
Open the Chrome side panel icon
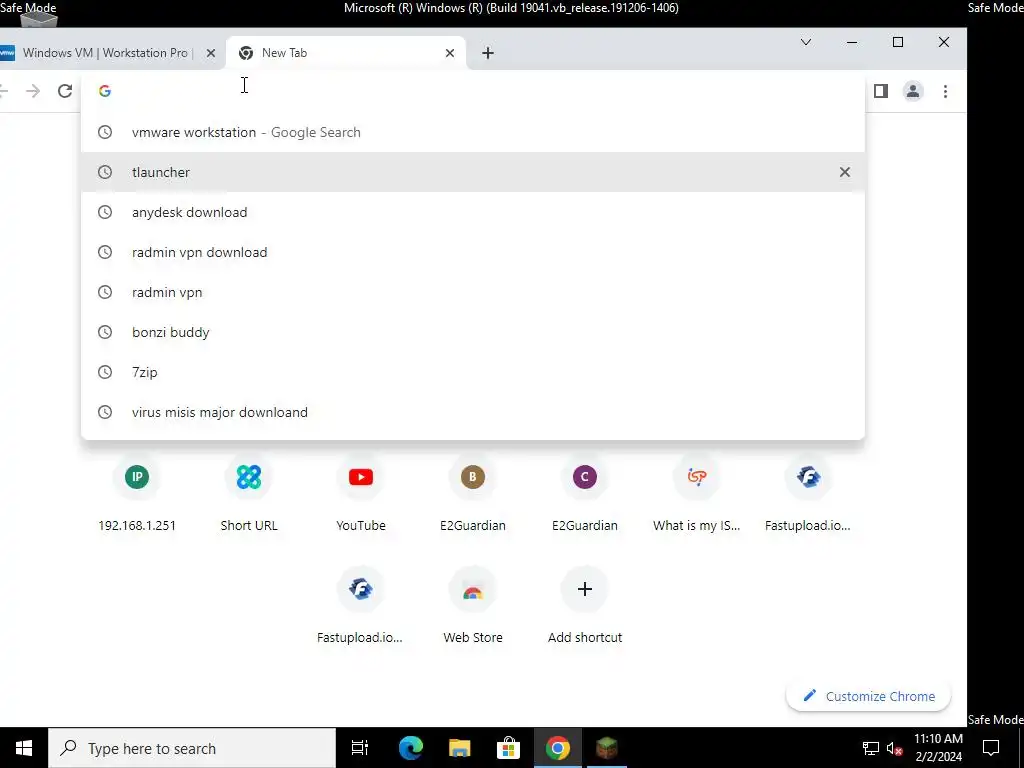pyautogui.click(x=880, y=91)
